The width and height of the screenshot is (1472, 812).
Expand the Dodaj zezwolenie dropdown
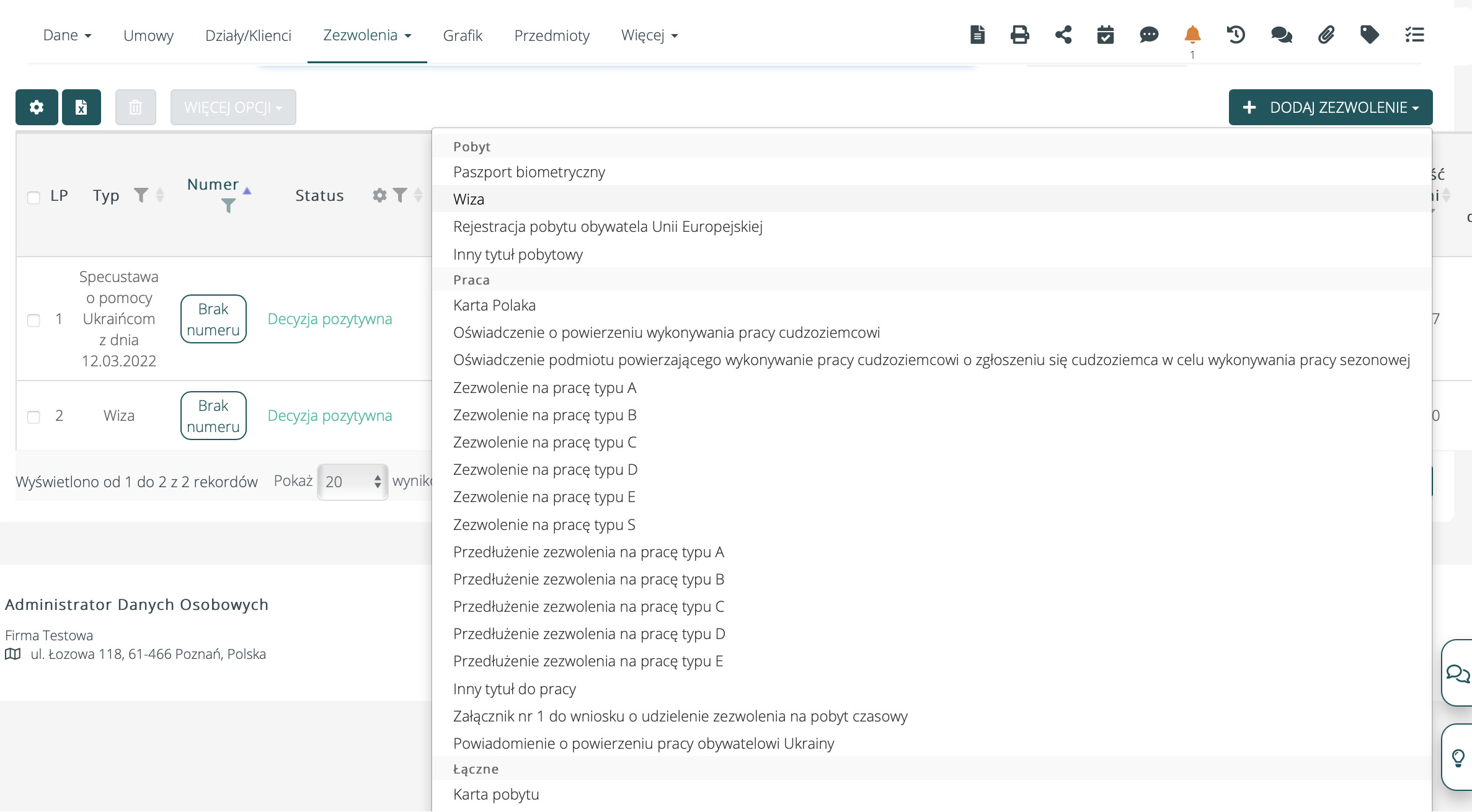point(1330,107)
